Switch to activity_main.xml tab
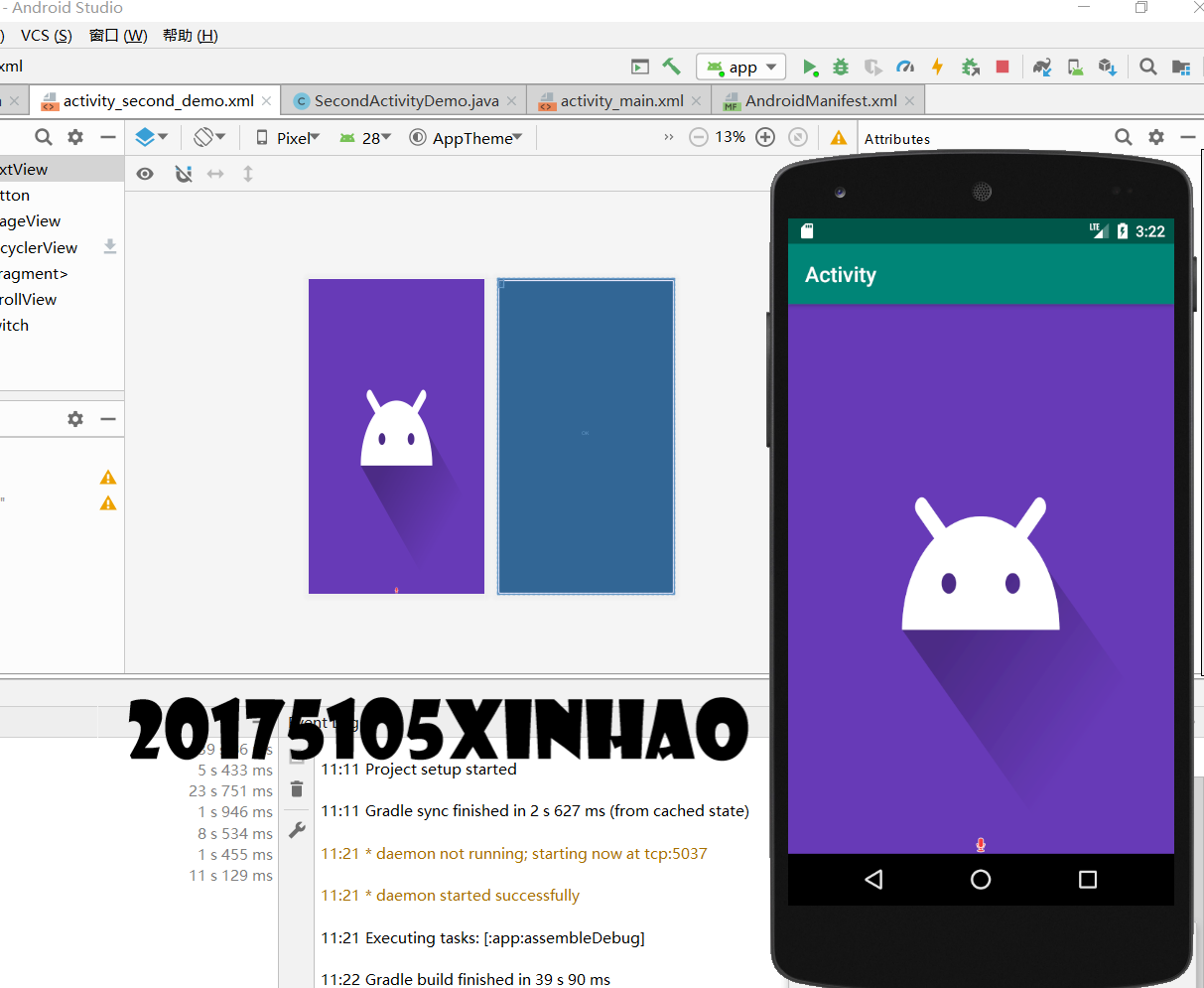Screen dimensions: 1204x988 coord(621,100)
